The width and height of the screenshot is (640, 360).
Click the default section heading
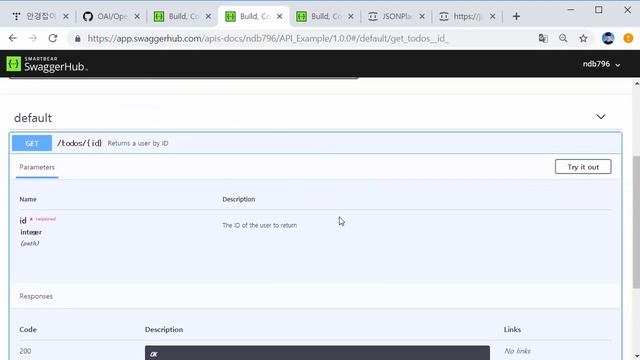[x=33, y=118]
